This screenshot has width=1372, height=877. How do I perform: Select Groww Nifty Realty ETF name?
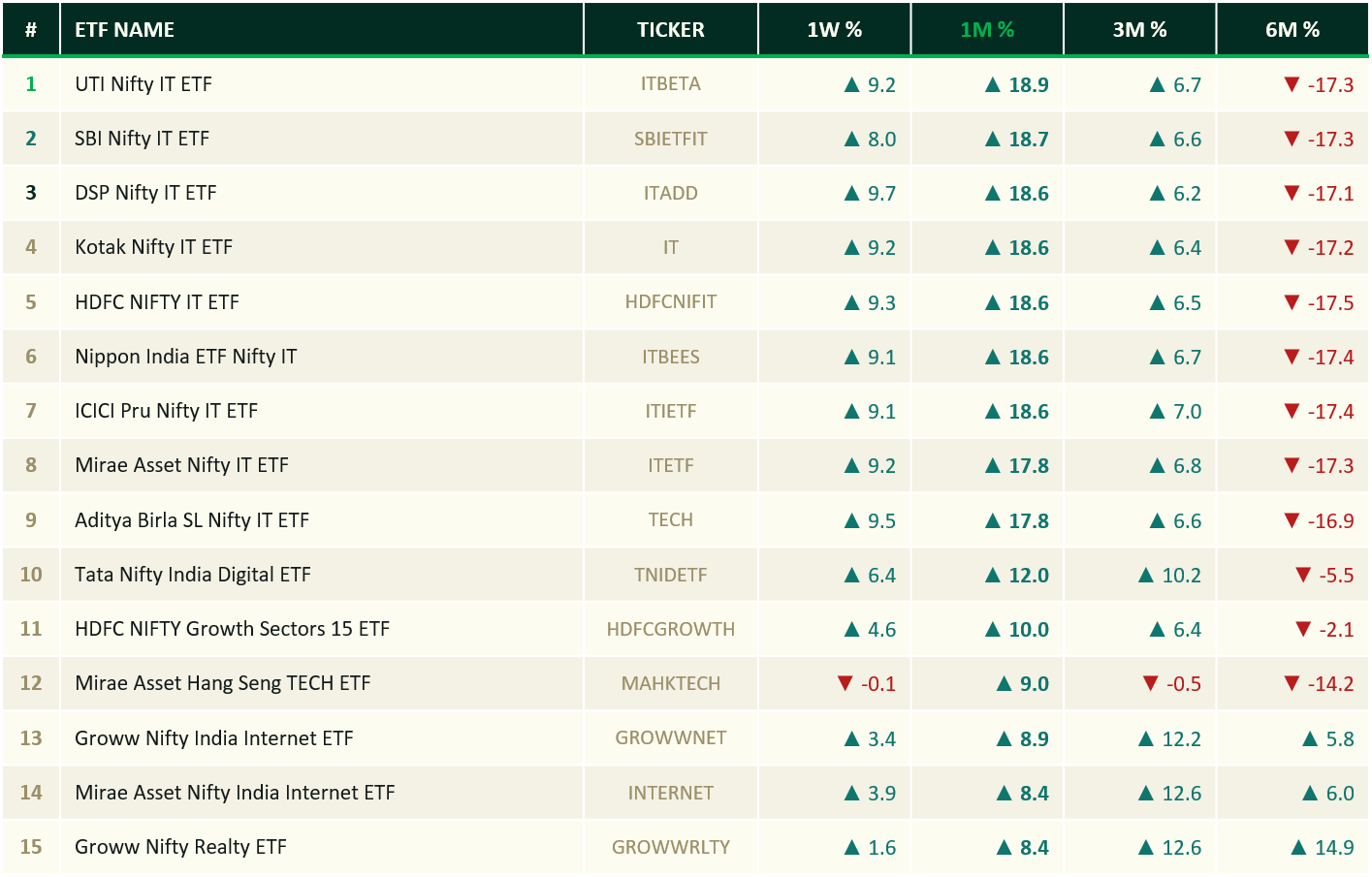point(181,847)
